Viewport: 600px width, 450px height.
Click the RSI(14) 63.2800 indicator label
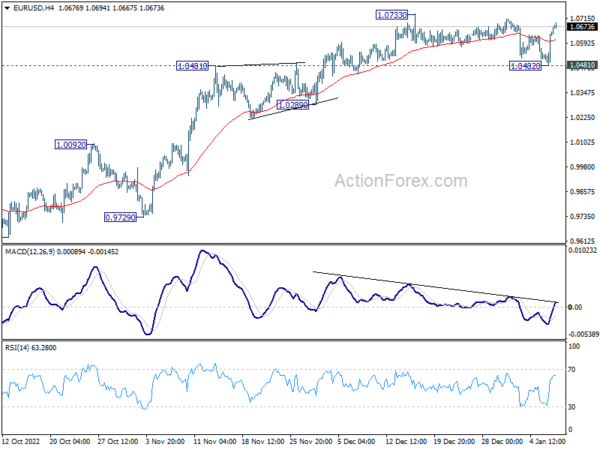click(31, 348)
